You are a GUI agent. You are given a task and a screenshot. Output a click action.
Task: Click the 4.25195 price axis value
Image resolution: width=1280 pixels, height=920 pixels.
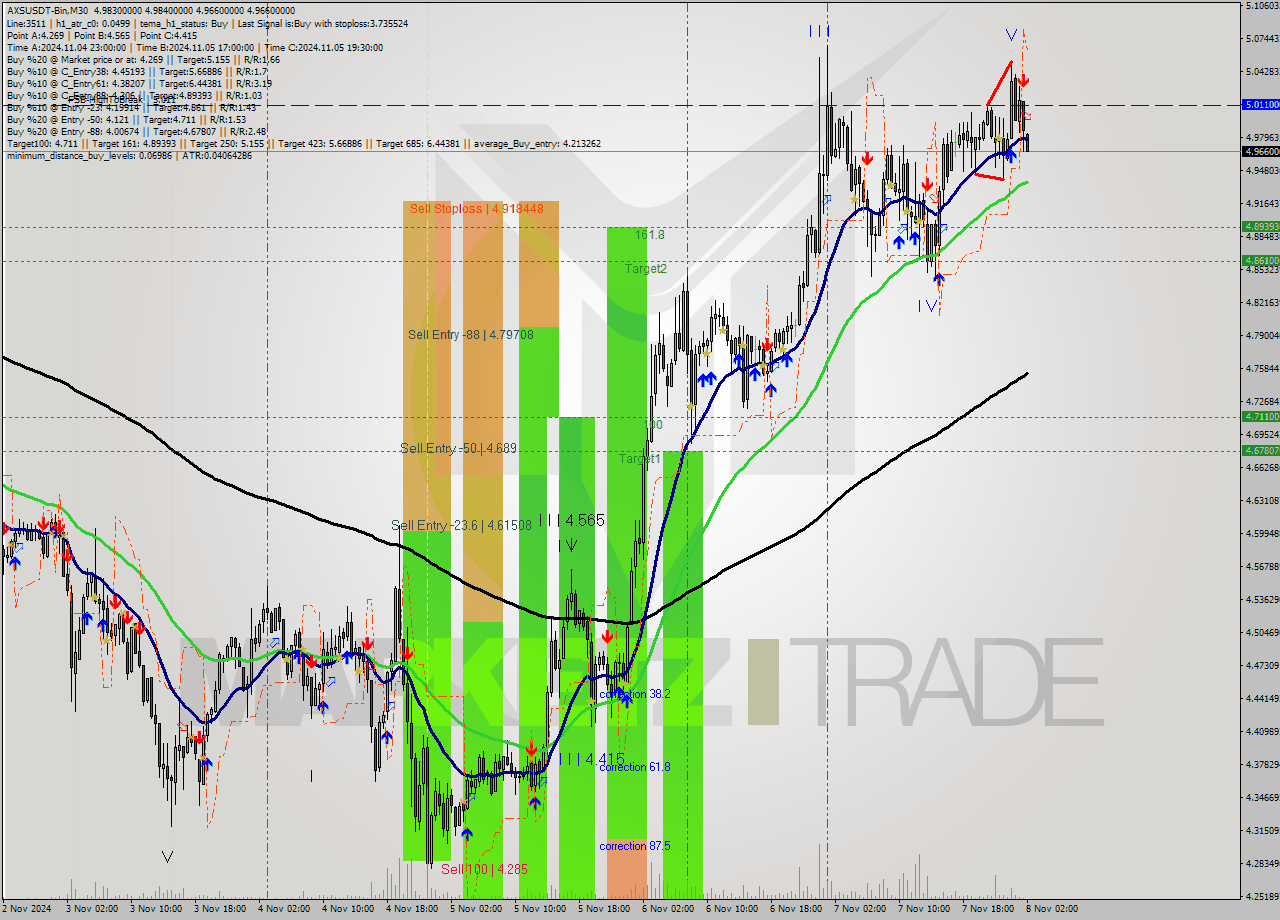(1261, 896)
